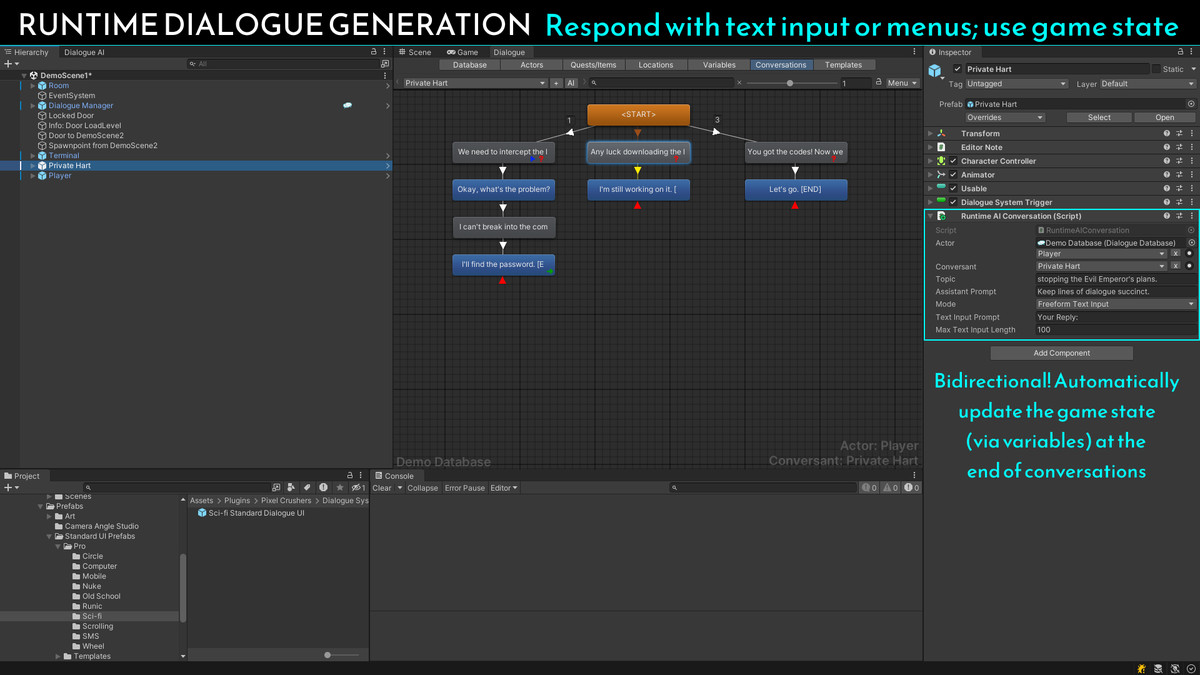Viewport: 1200px width, 675px height.
Task: Open help for Animator component
Action: coord(1167,175)
